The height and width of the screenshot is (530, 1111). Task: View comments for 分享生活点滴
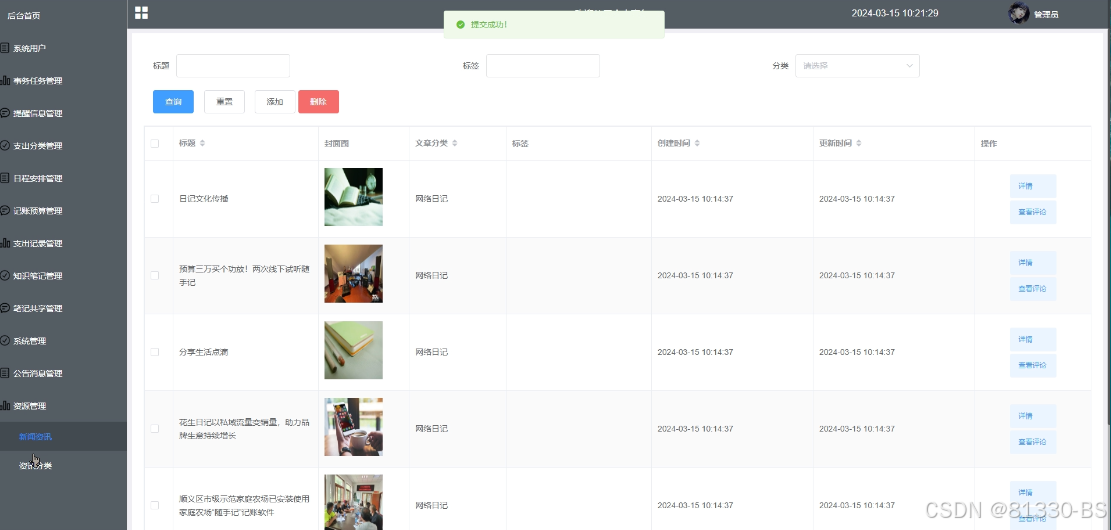tap(1032, 365)
